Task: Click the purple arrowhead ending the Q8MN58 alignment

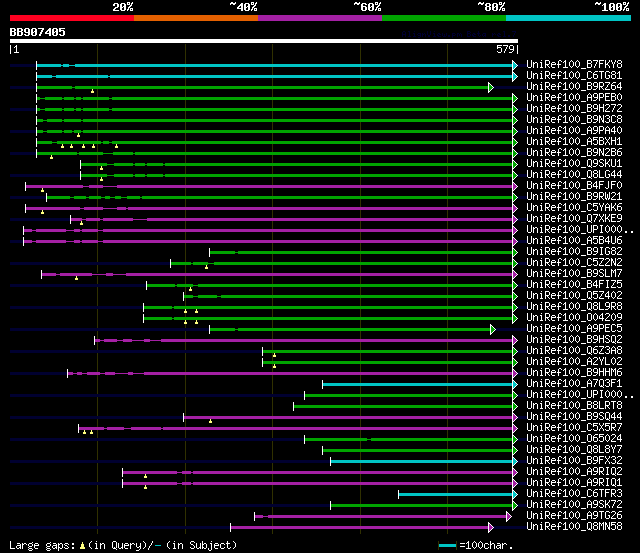Action: (x=491, y=528)
